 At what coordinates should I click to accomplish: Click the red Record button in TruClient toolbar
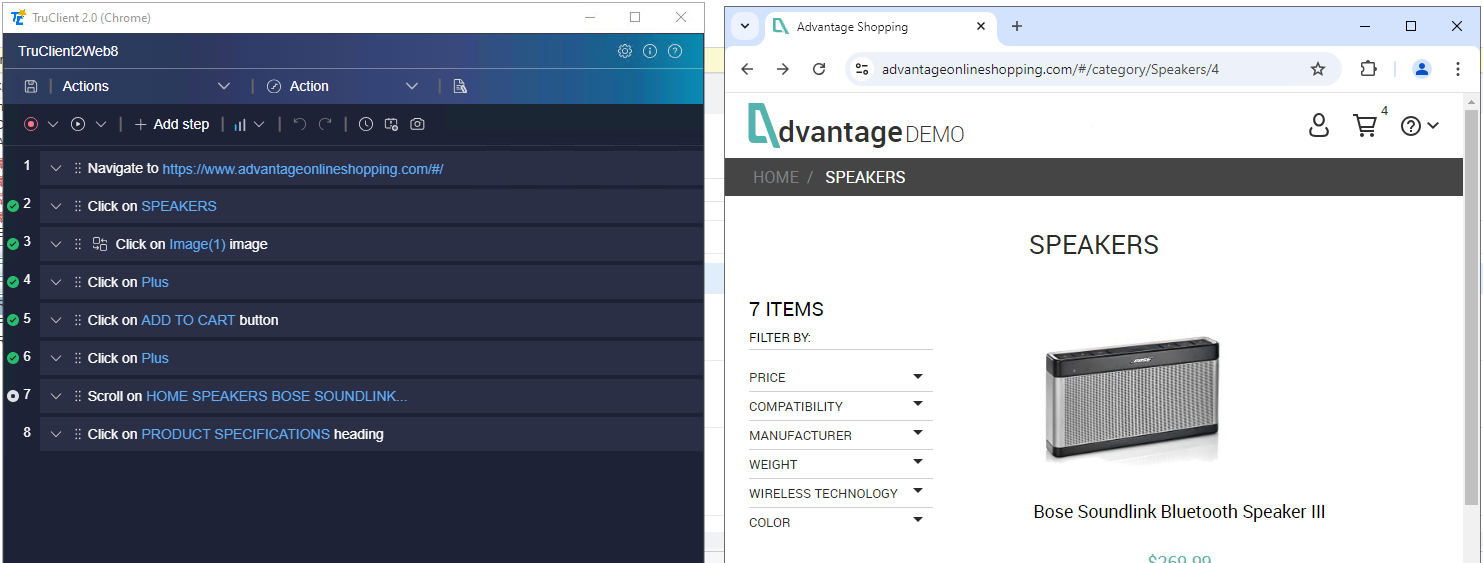pyautogui.click(x=31, y=124)
